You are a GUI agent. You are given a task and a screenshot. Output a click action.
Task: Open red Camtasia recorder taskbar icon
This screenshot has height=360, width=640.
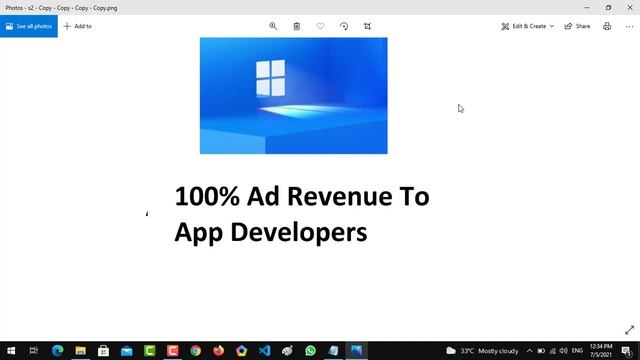coord(172,351)
